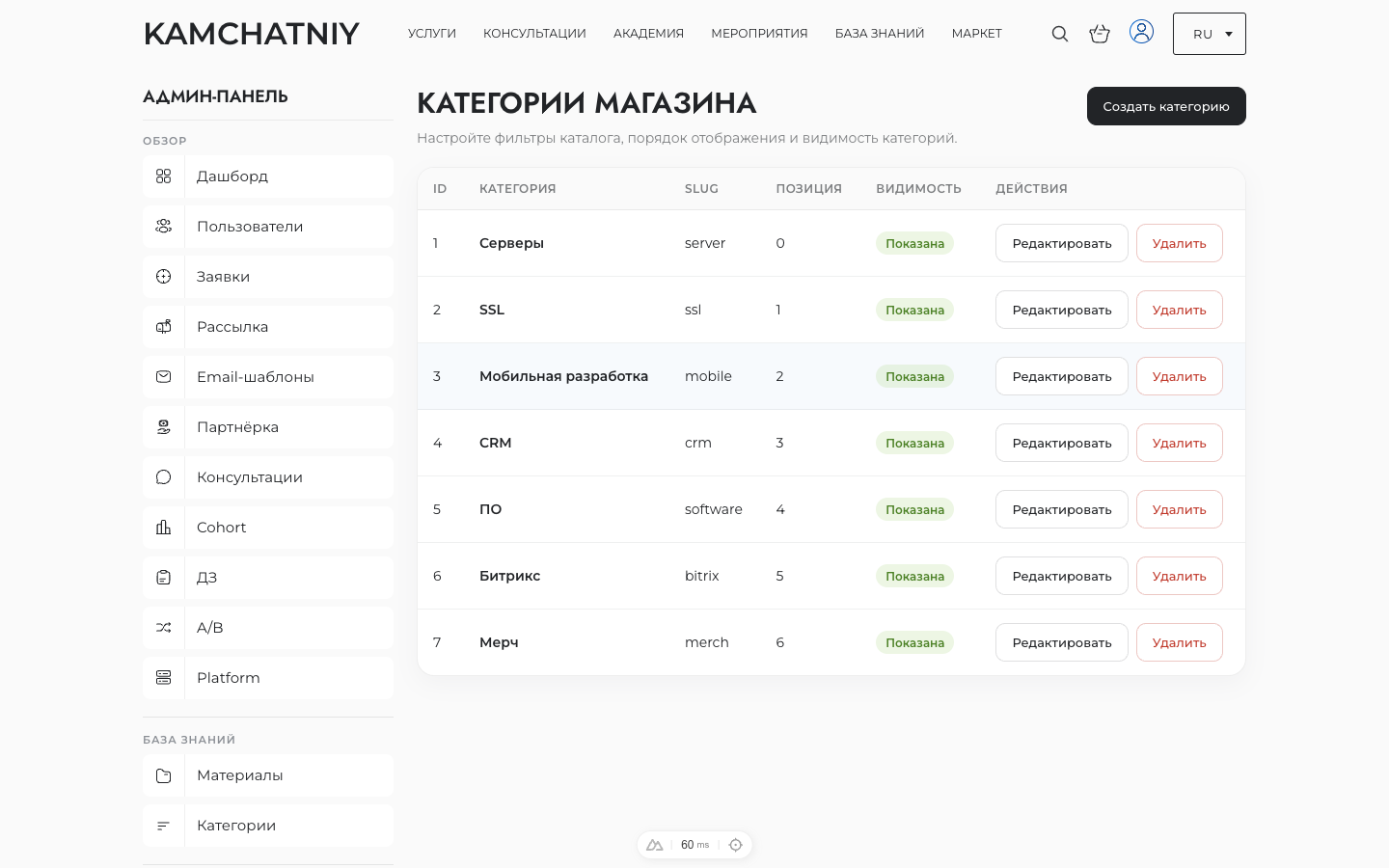Click the ПОЗИЦИЯ column header

pos(808,189)
